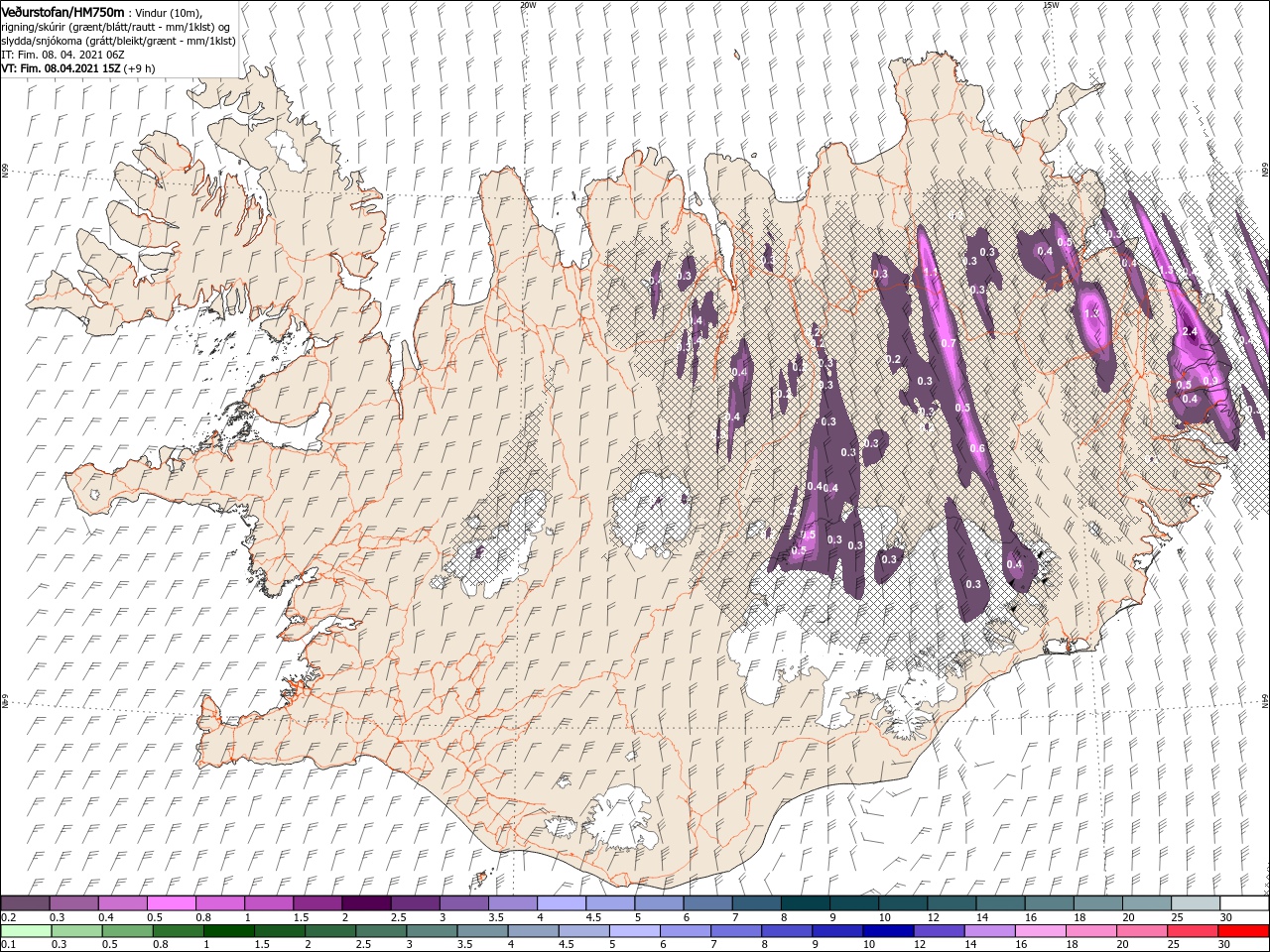
Task: Select the dark purple 2 swatch in top legend row
Action: click(x=365, y=903)
